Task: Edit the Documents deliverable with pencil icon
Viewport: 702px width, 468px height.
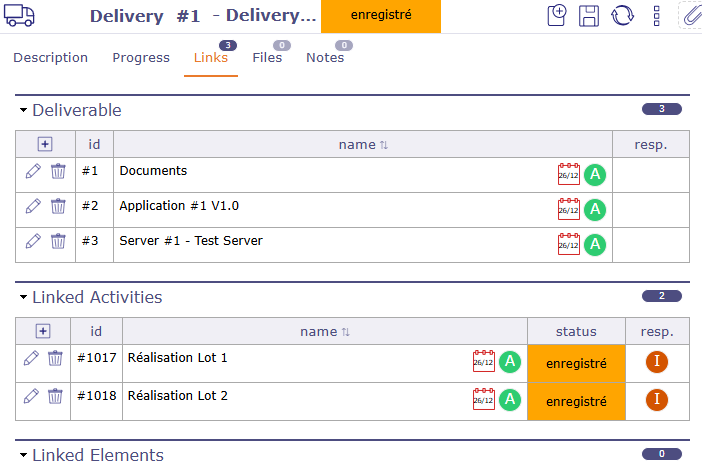Action: (33, 171)
